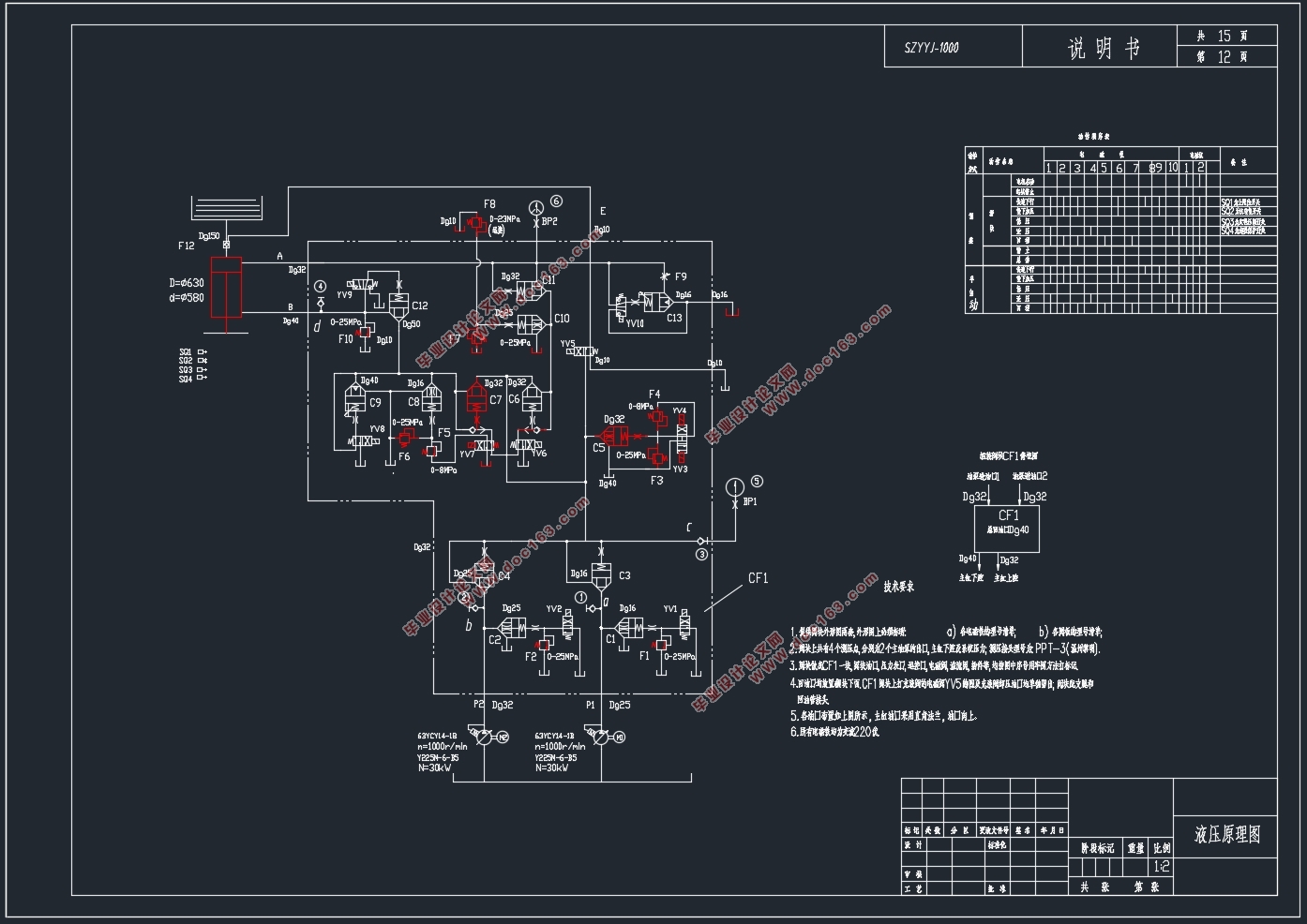1307x924 pixels.
Task: Click the C11 valve label
Action: (548, 279)
